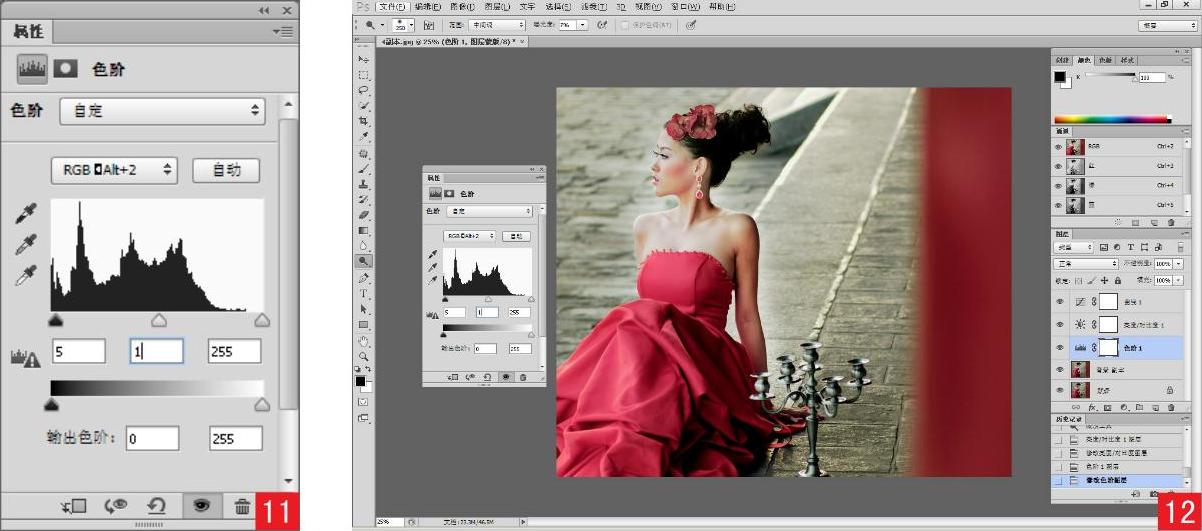Click the document tab for the open image

point(453,42)
